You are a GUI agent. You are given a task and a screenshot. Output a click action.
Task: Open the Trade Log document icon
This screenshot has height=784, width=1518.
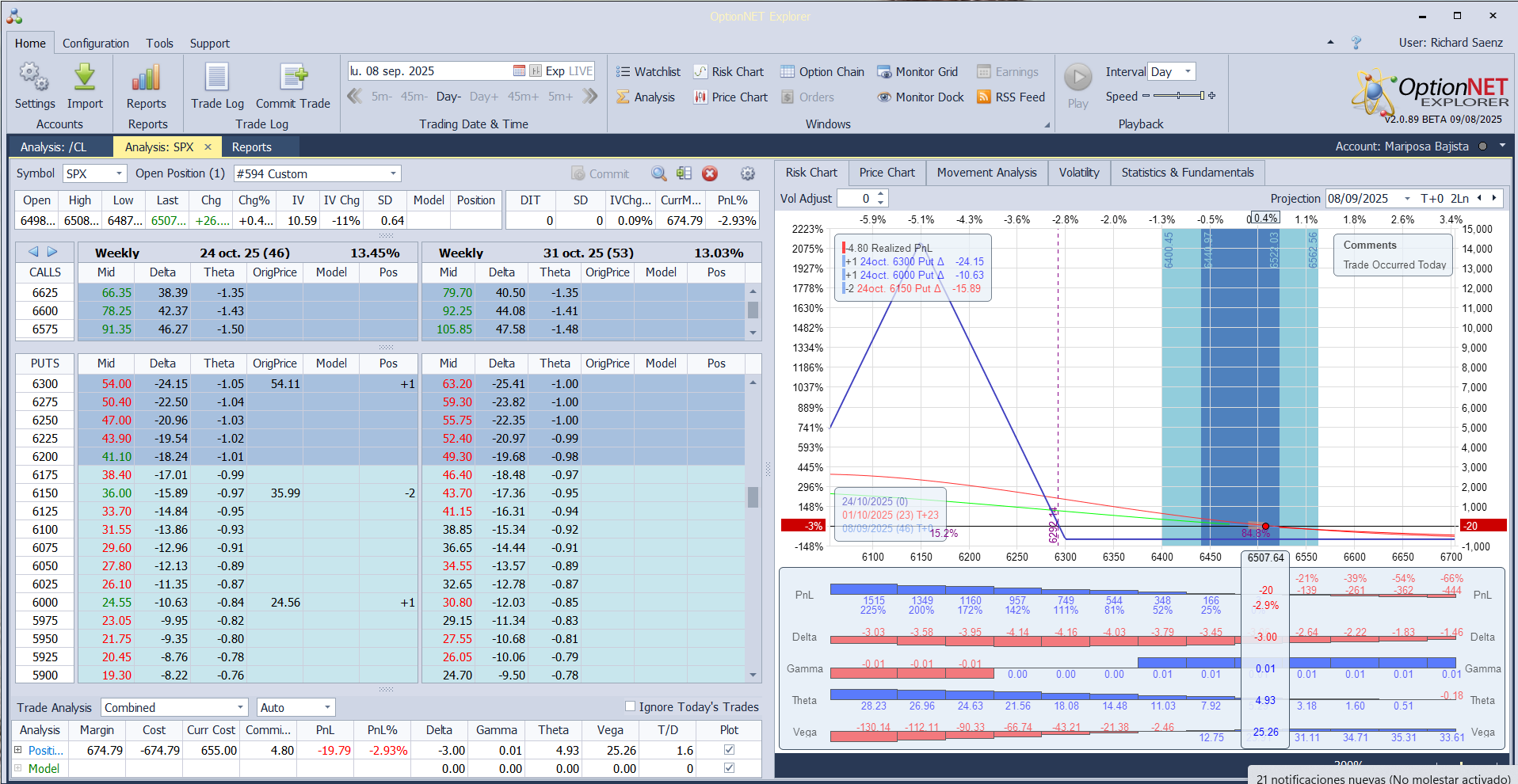coord(217,78)
